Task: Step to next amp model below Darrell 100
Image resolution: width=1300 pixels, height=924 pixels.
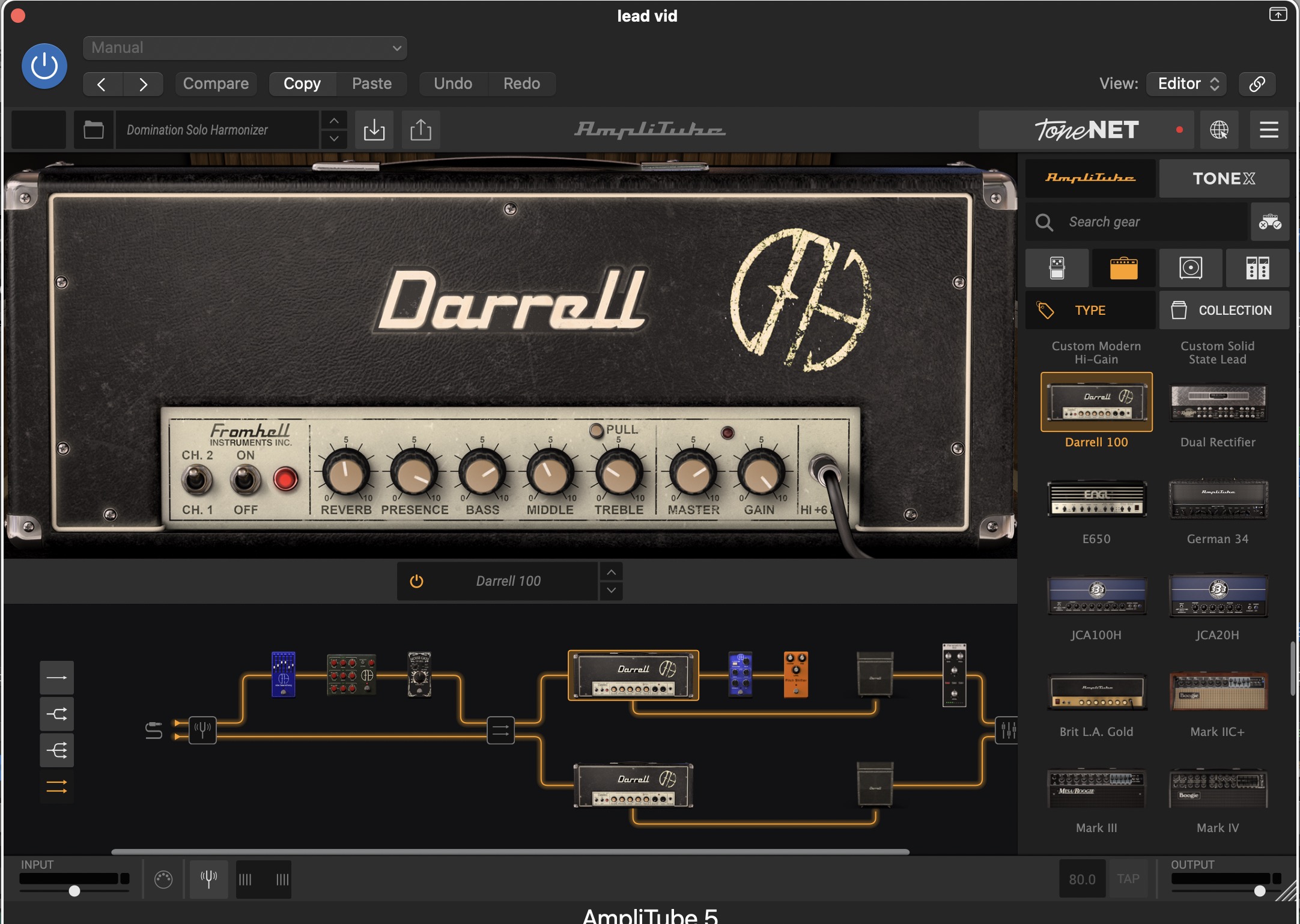Action: click(611, 591)
